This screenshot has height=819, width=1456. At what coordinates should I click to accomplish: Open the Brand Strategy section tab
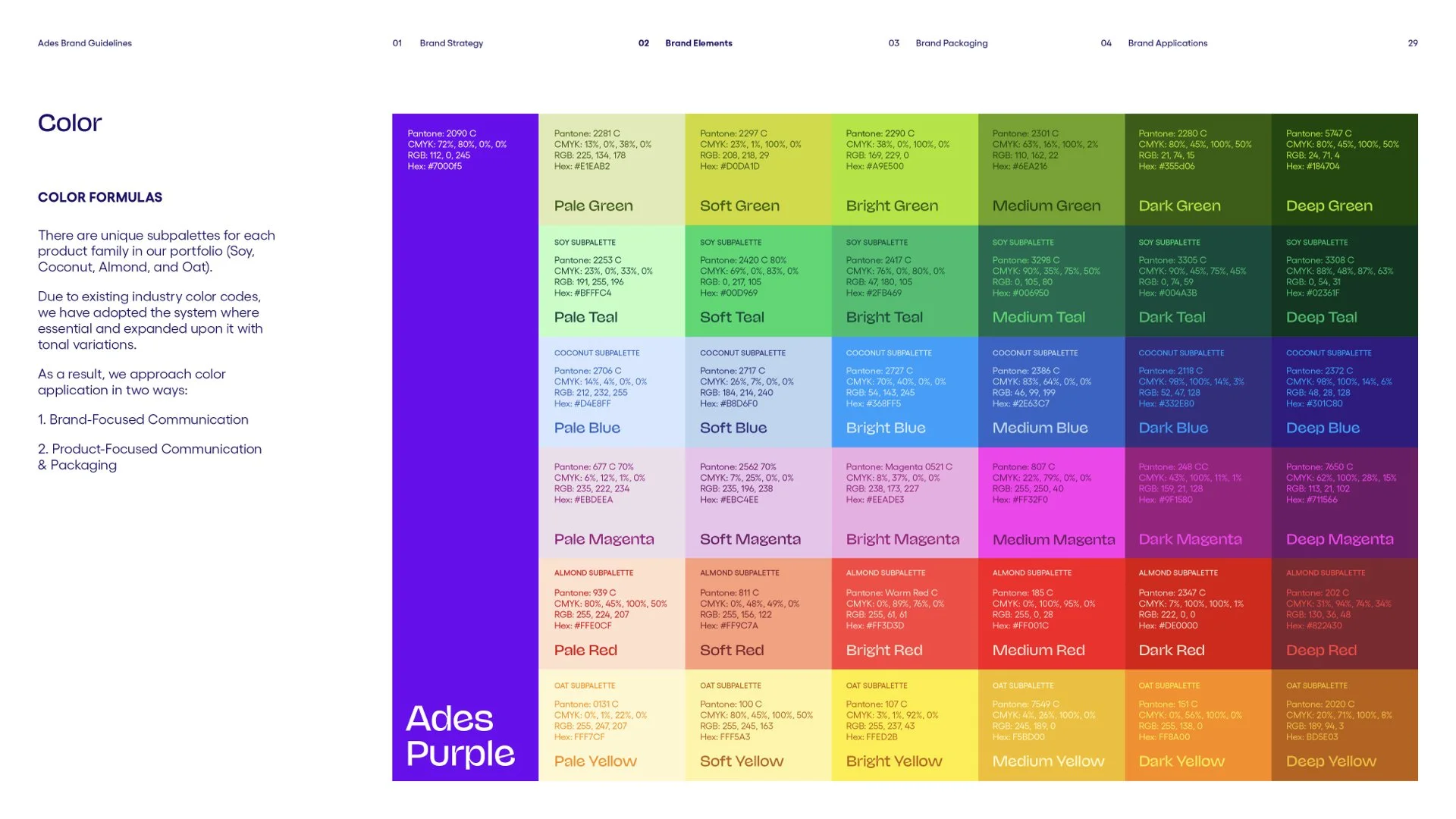[x=451, y=43]
